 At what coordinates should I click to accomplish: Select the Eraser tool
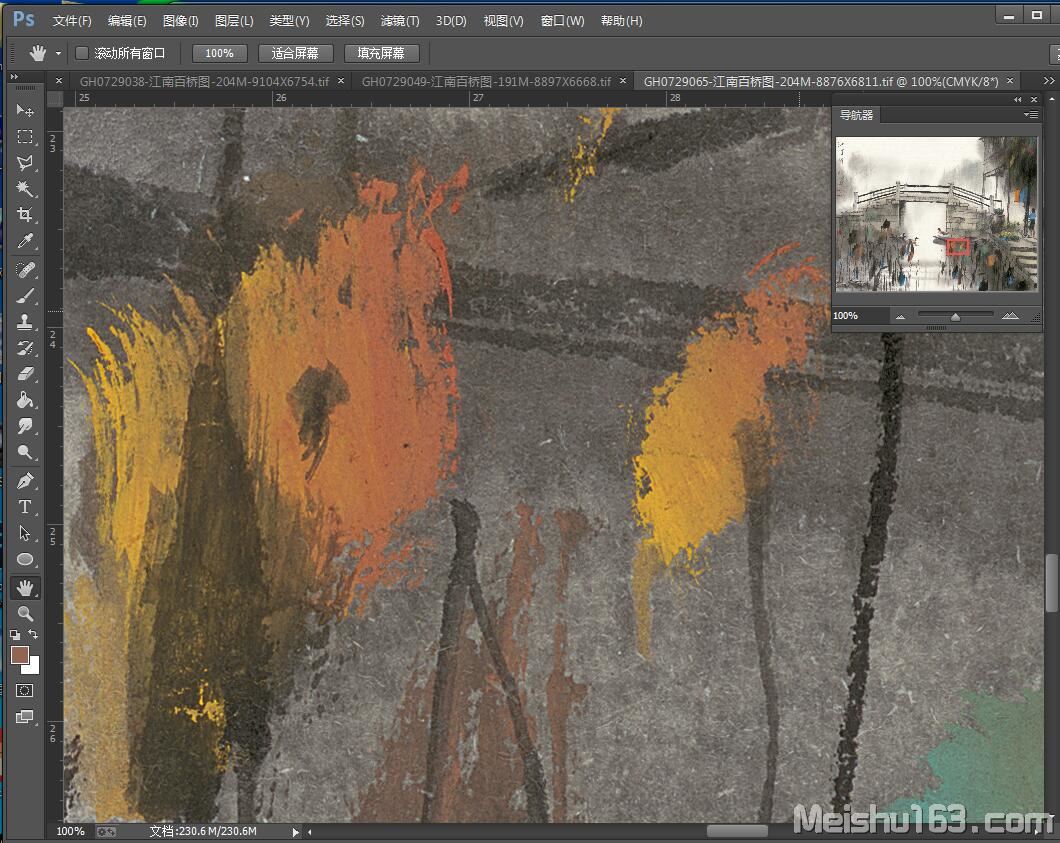pos(25,374)
